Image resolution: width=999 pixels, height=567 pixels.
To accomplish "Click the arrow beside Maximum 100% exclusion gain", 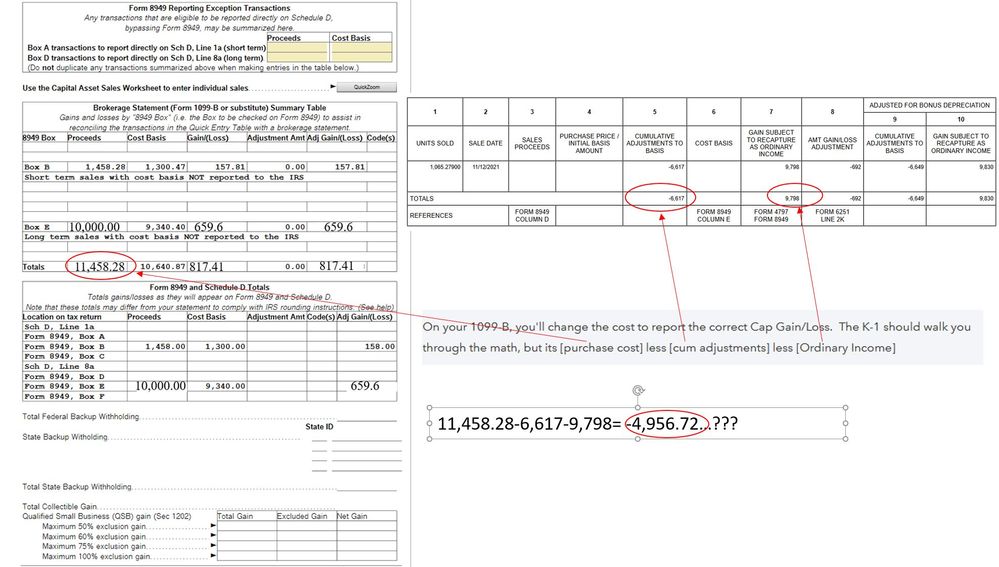I will (213, 556).
